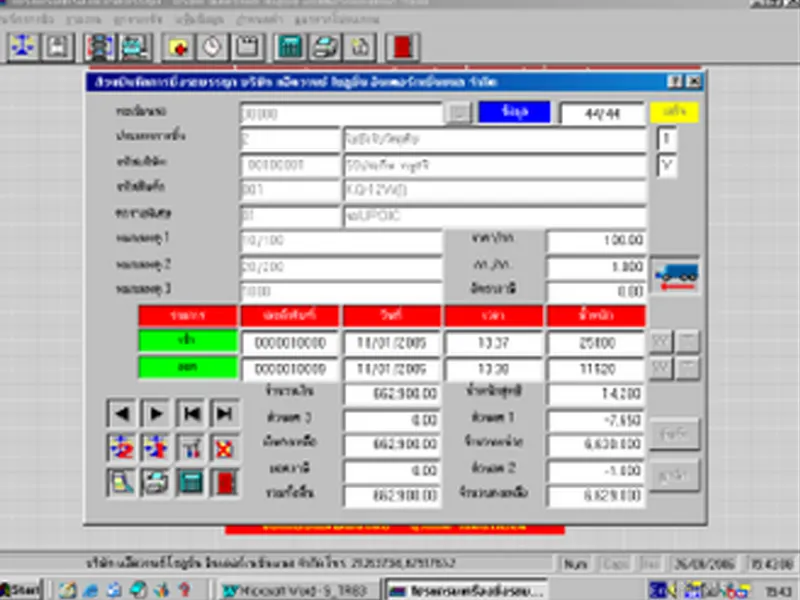Open the fifth menu in menu bar
This screenshot has width=800, height=600.
(x=259, y=19)
